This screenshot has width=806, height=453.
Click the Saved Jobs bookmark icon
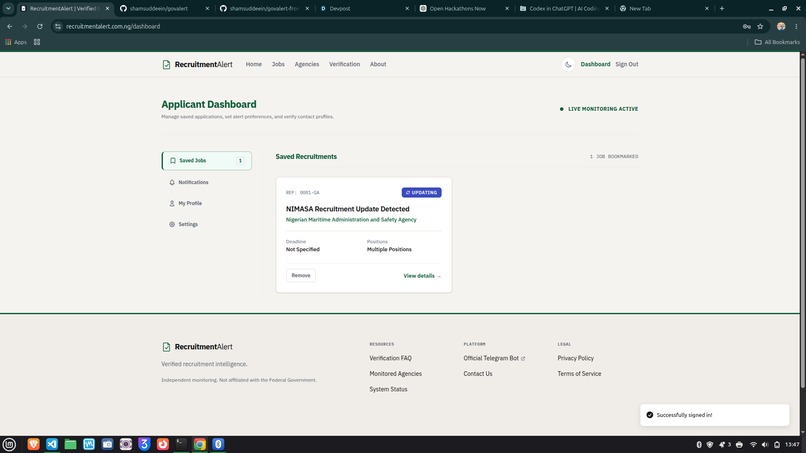click(x=173, y=160)
